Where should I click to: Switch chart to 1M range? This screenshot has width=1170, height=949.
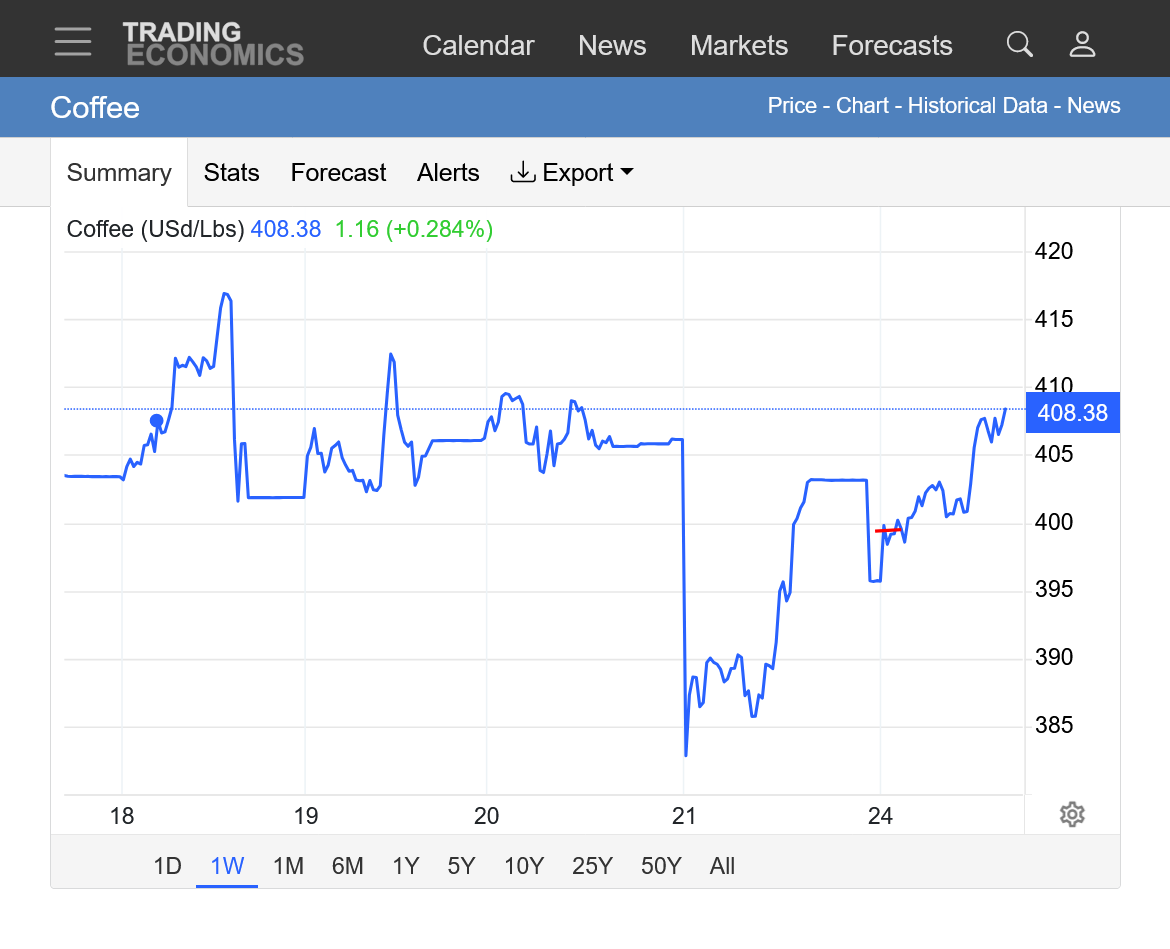288,866
